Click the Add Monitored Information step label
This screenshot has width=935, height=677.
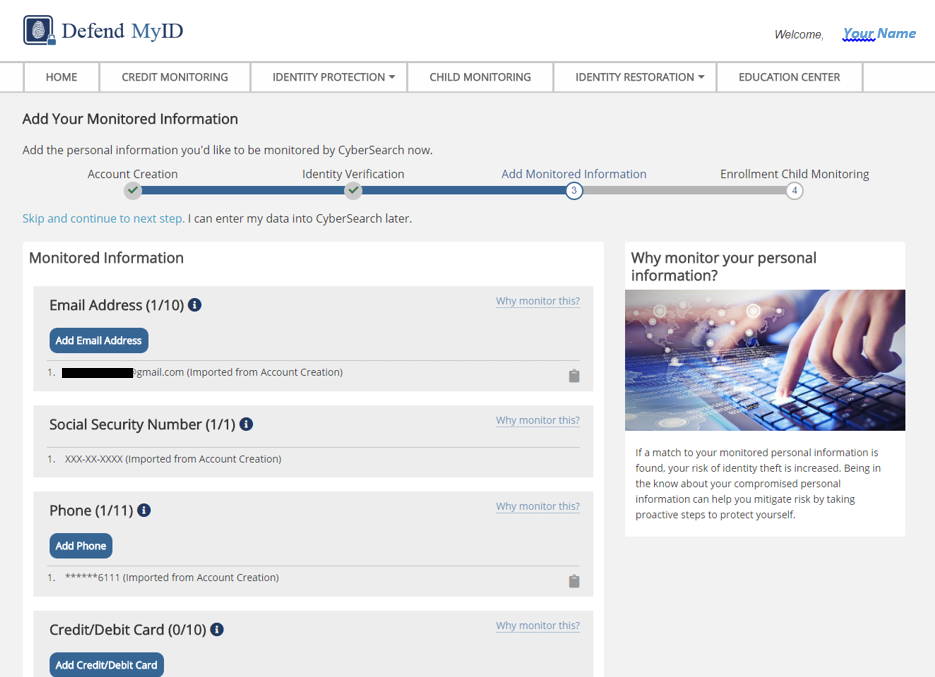(x=574, y=174)
